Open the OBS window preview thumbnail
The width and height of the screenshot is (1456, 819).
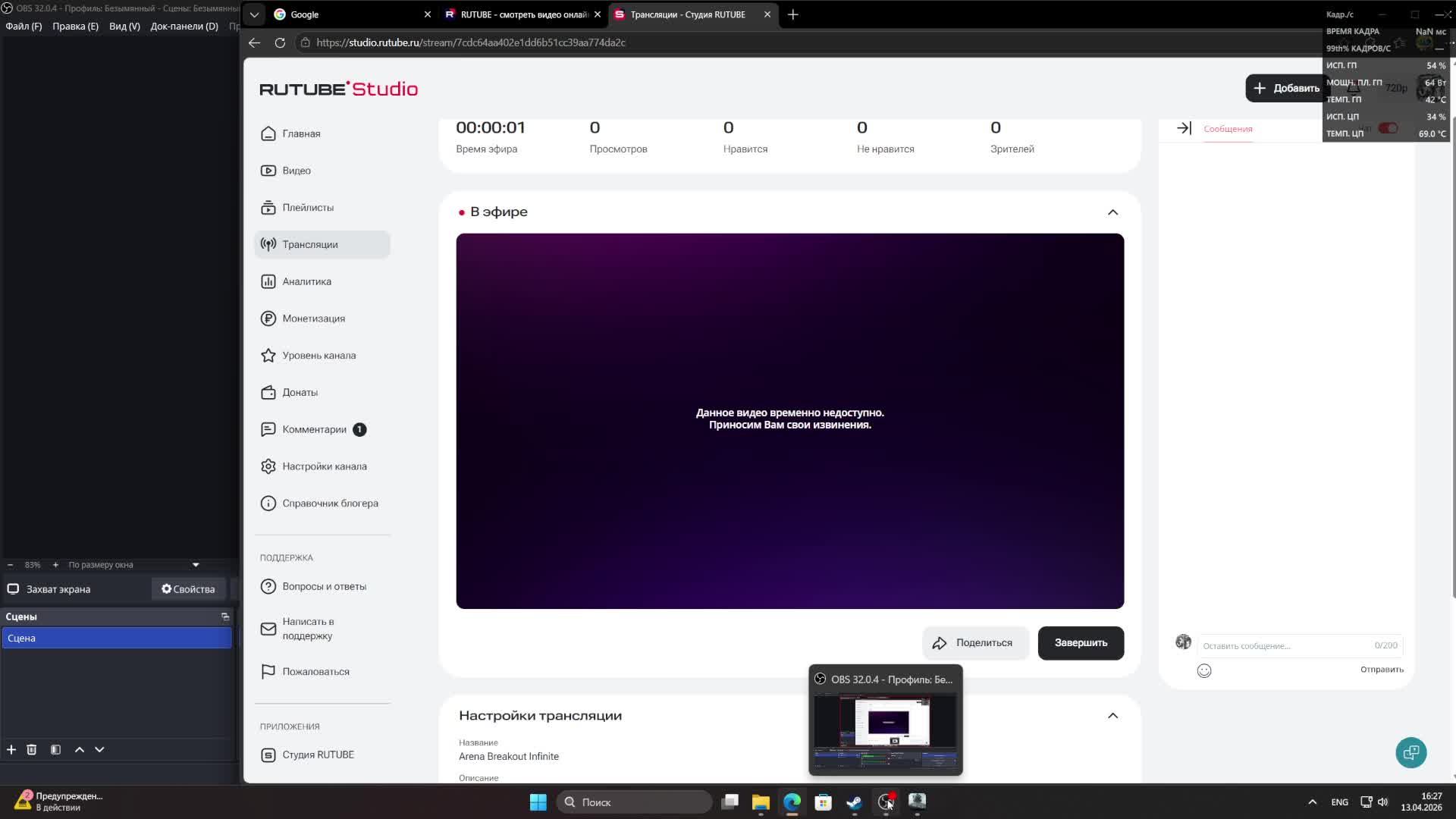886,732
